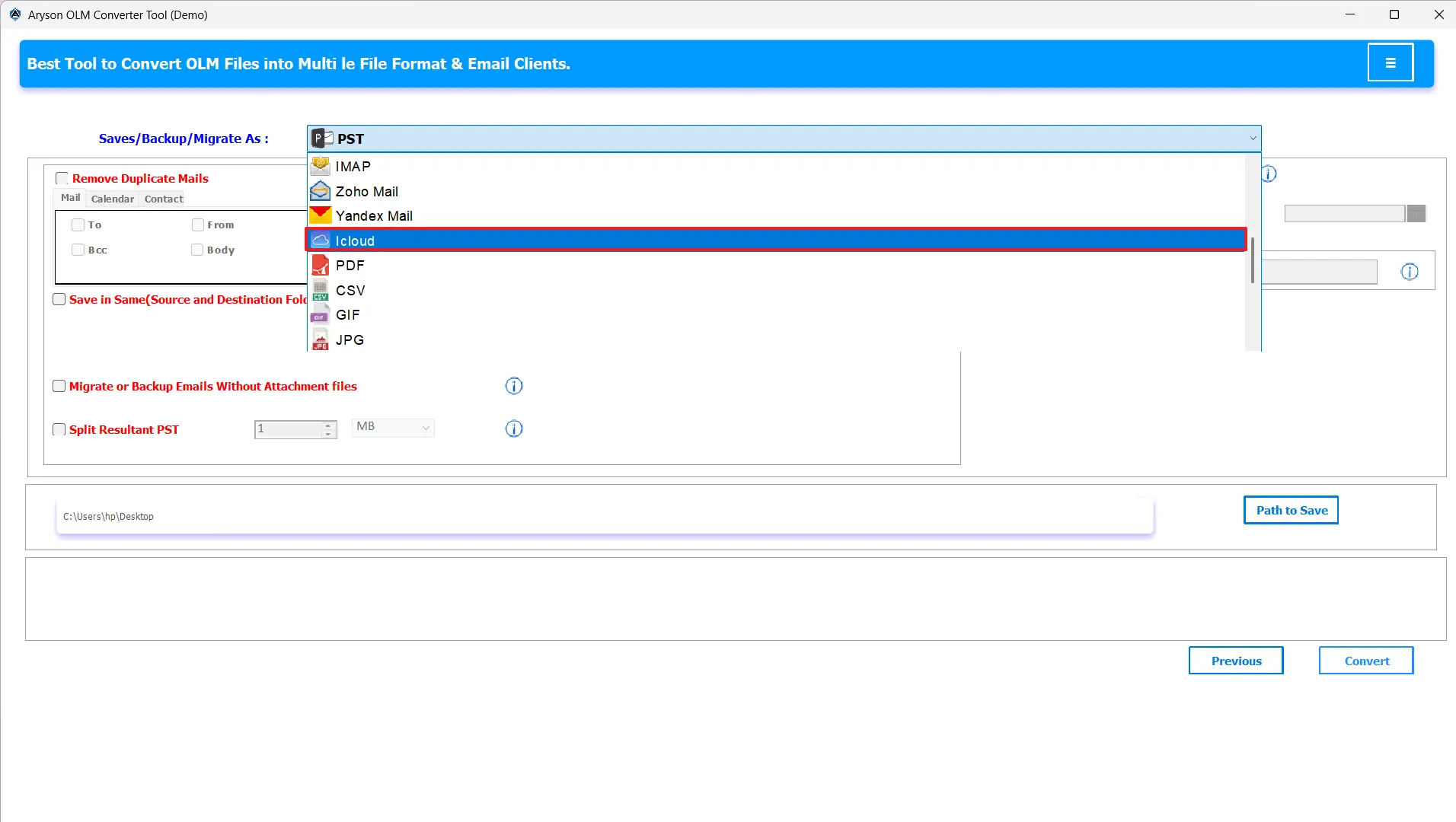Switch to the Contact tab
This screenshot has width=1456, height=822.
click(x=163, y=199)
